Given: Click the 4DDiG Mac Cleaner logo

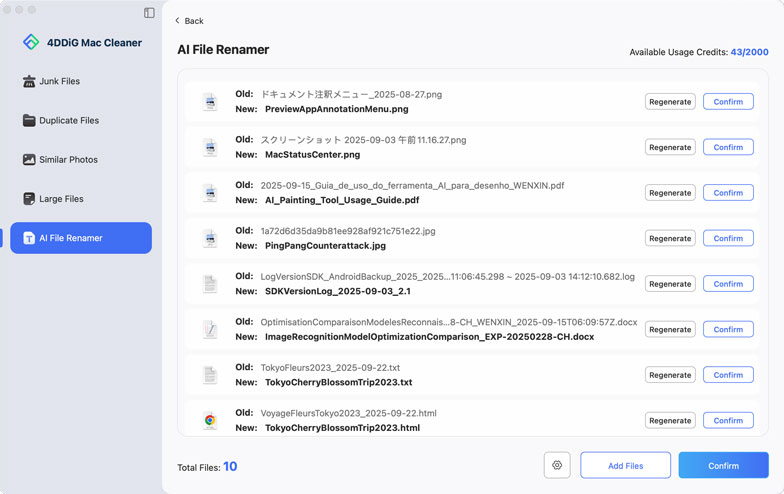Looking at the screenshot, I should pos(31,42).
